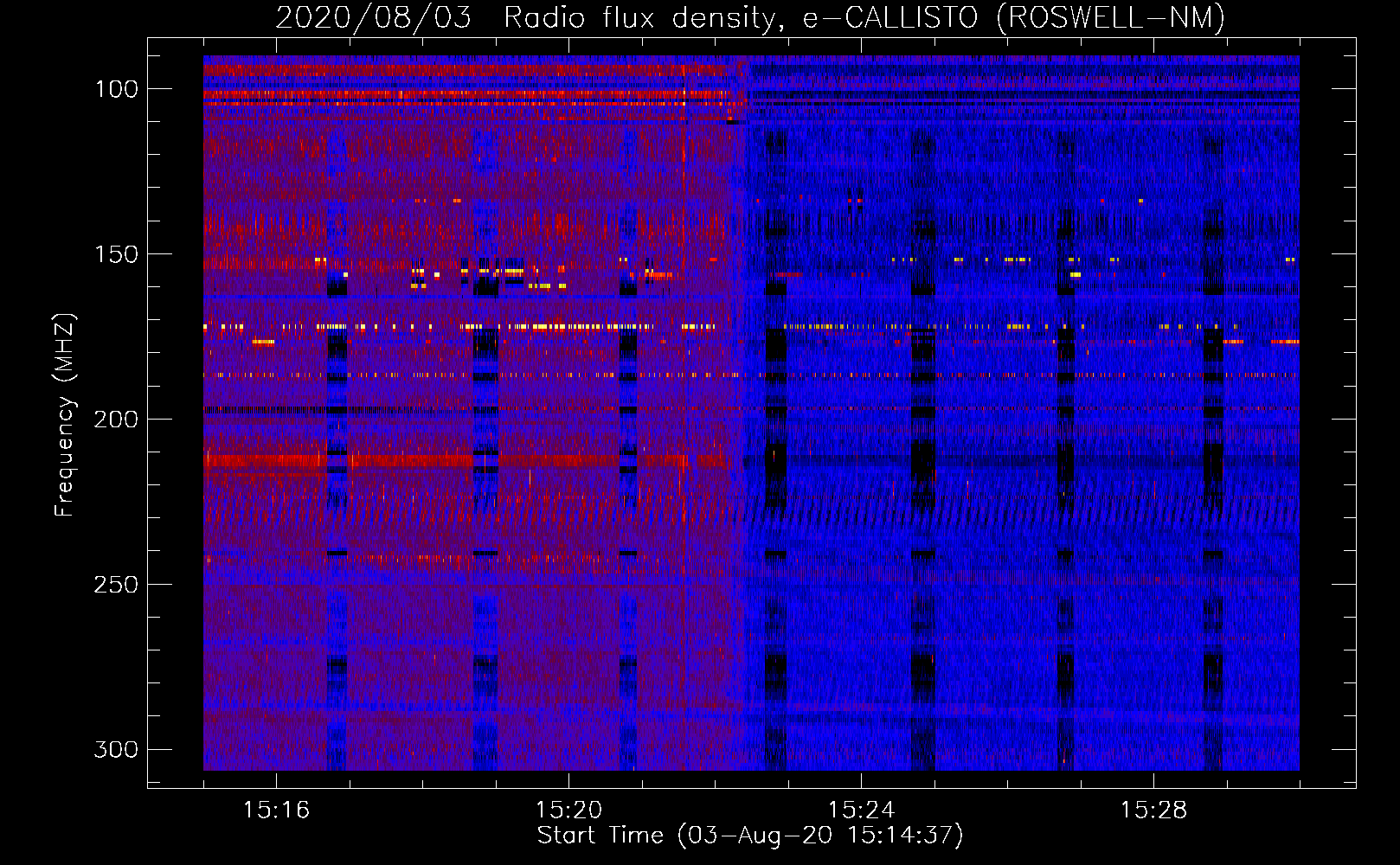Image resolution: width=1400 pixels, height=865 pixels.
Task: Select the date 2020/08/03 in the title
Action: pos(374,17)
